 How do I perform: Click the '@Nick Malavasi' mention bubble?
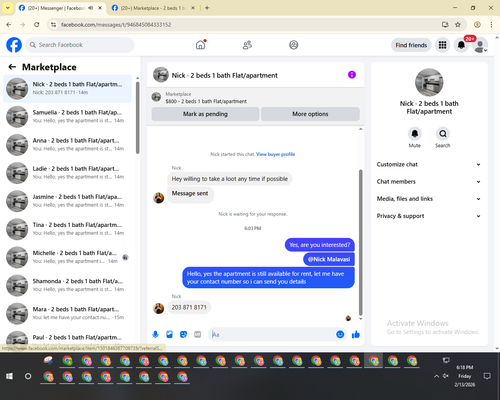click(329, 259)
